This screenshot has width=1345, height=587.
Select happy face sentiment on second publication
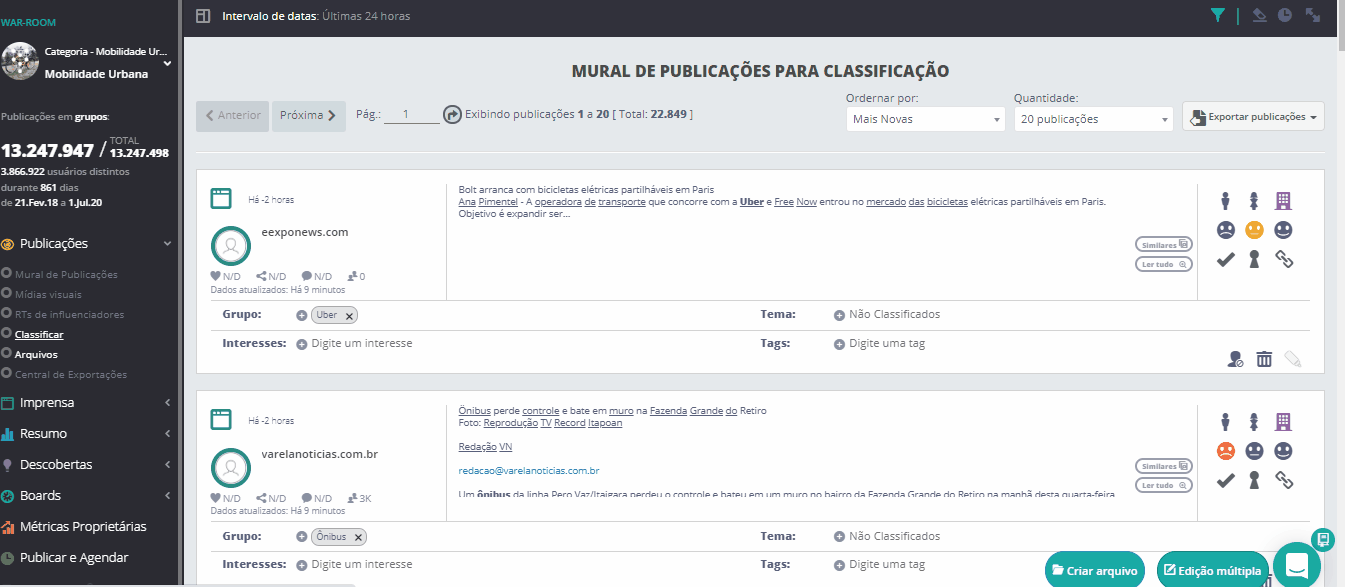coord(1284,451)
